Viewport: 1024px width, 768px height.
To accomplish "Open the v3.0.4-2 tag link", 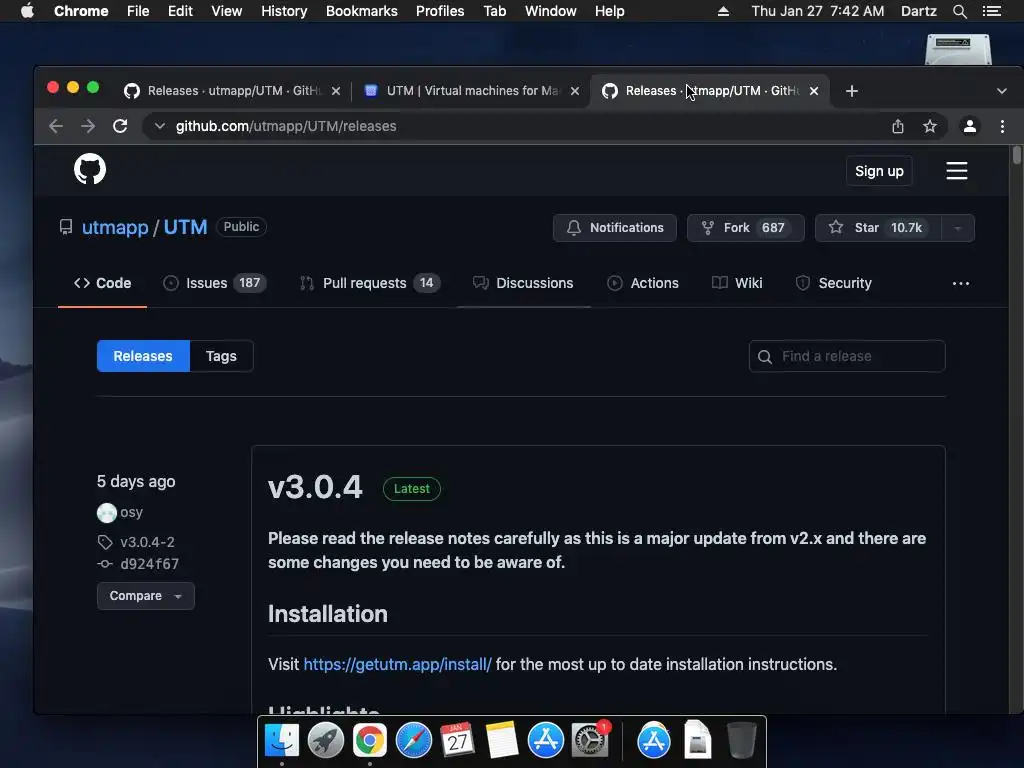I will 147,542.
